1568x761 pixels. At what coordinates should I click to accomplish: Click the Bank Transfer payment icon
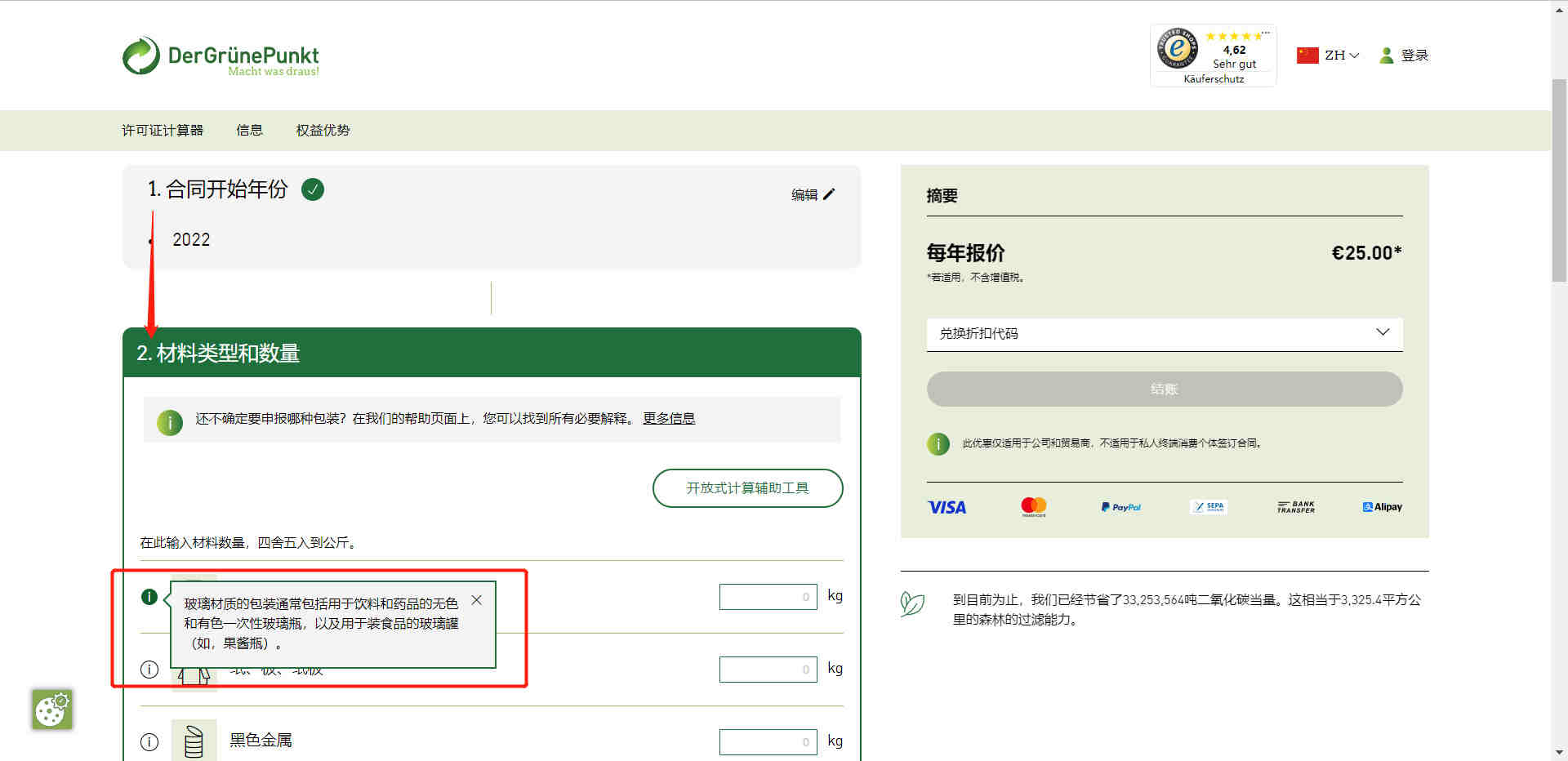point(1296,507)
